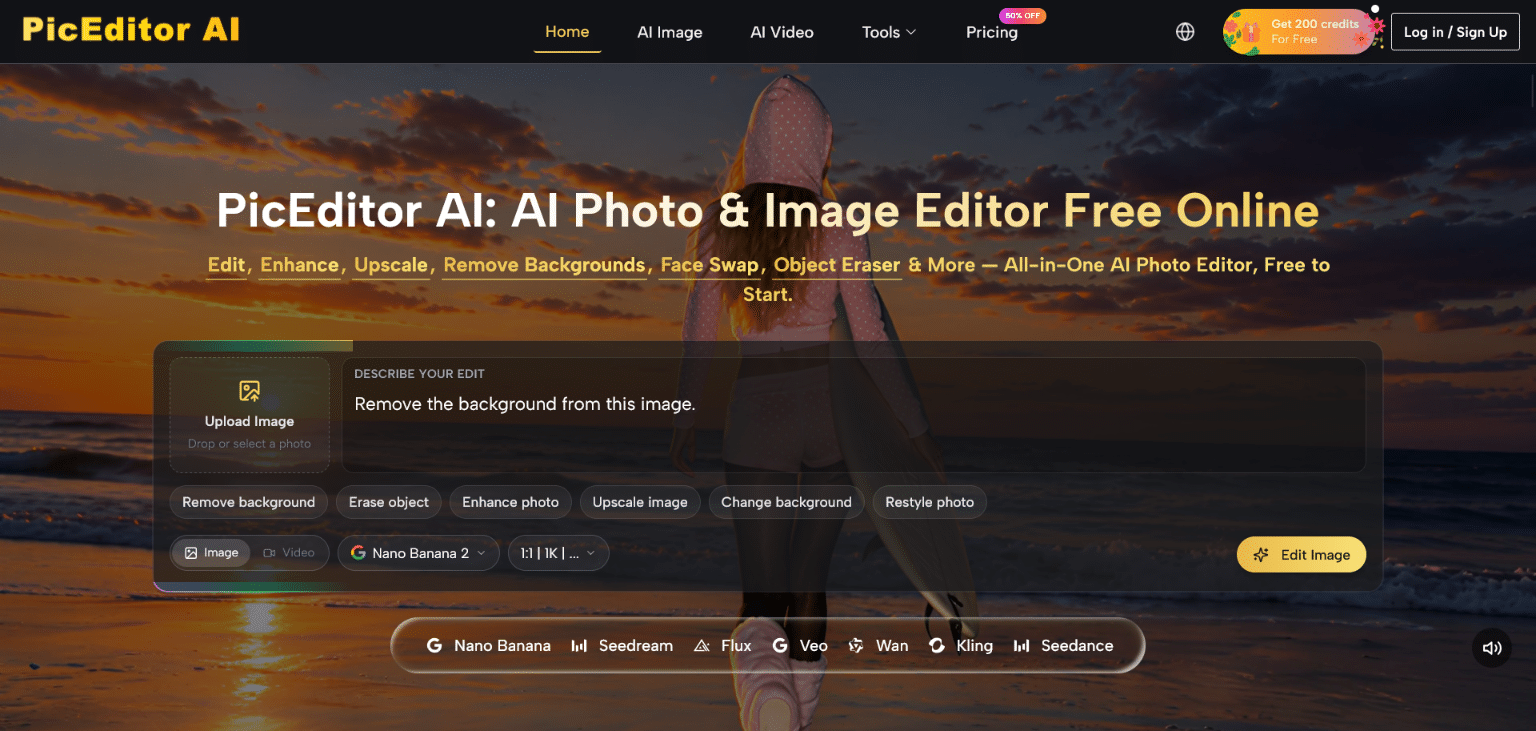This screenshot has height=731, width=1536.
Task: Click the underlined Edit link in subtitle
Action: [226, 265]
